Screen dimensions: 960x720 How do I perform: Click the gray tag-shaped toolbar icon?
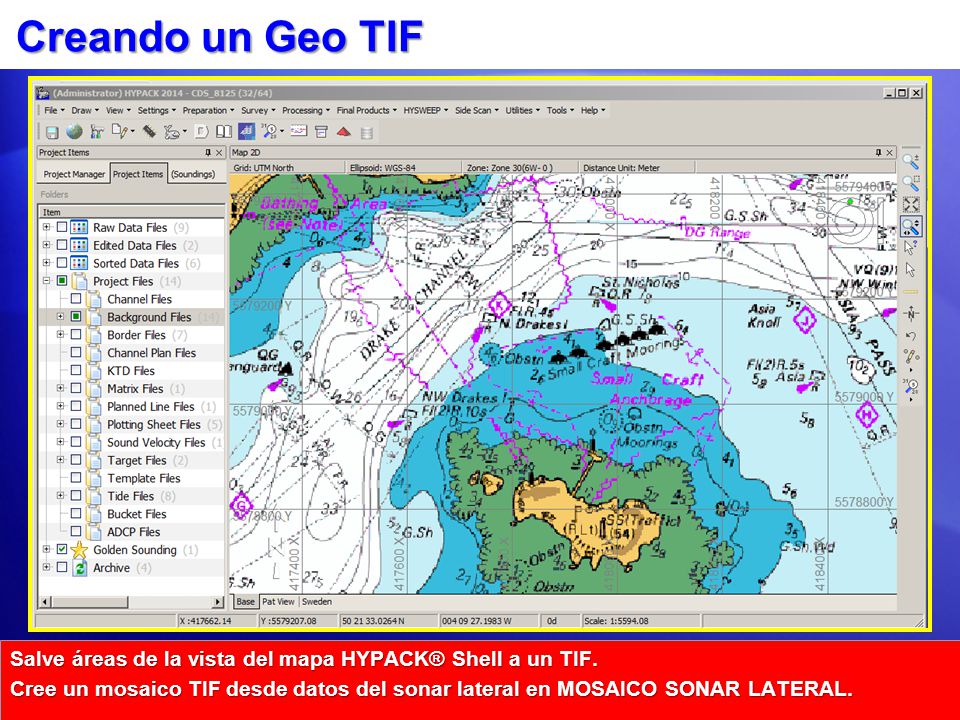click(201, 132)
